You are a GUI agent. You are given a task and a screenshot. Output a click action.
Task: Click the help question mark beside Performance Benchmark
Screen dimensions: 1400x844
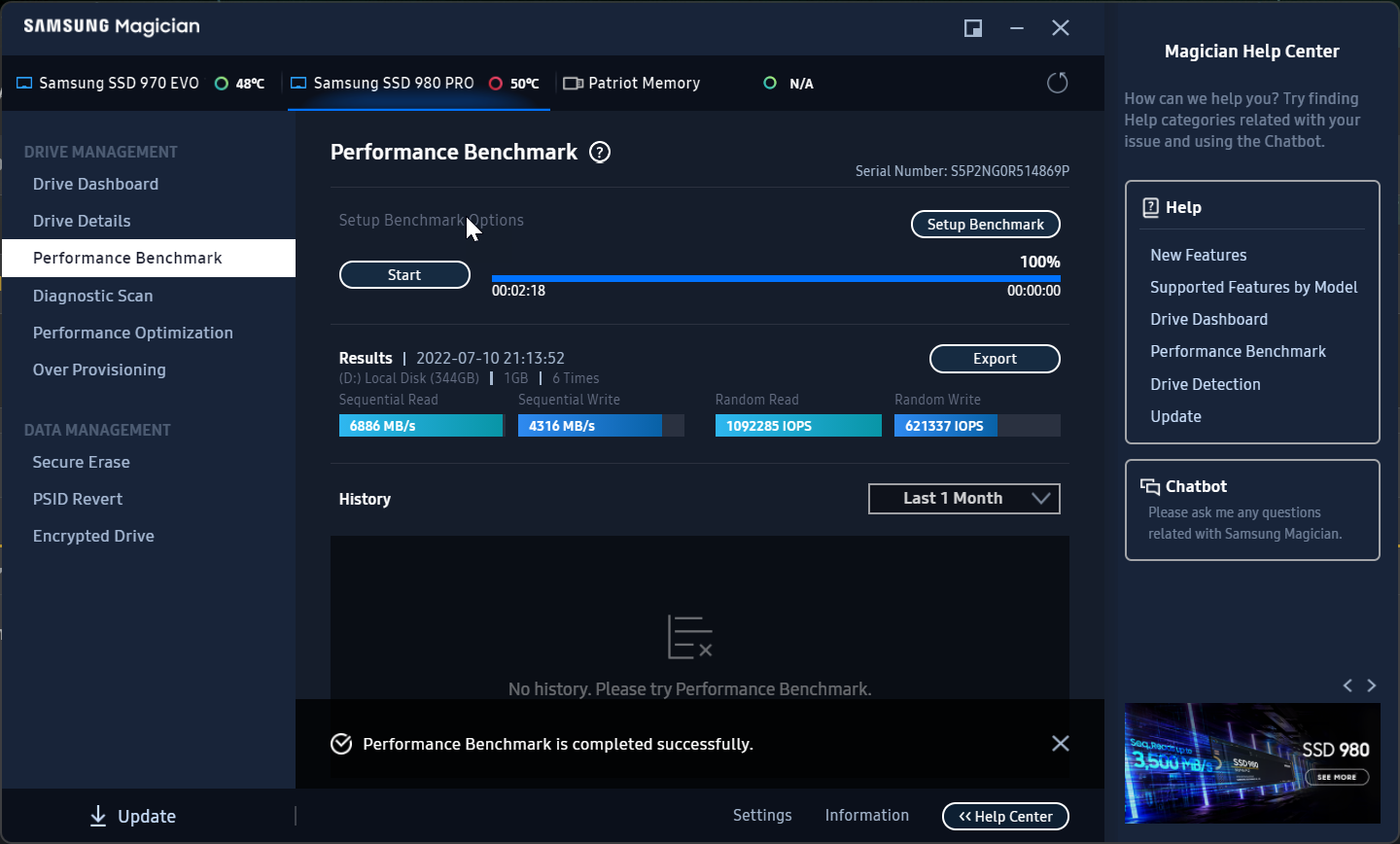[x=600, y=153]
